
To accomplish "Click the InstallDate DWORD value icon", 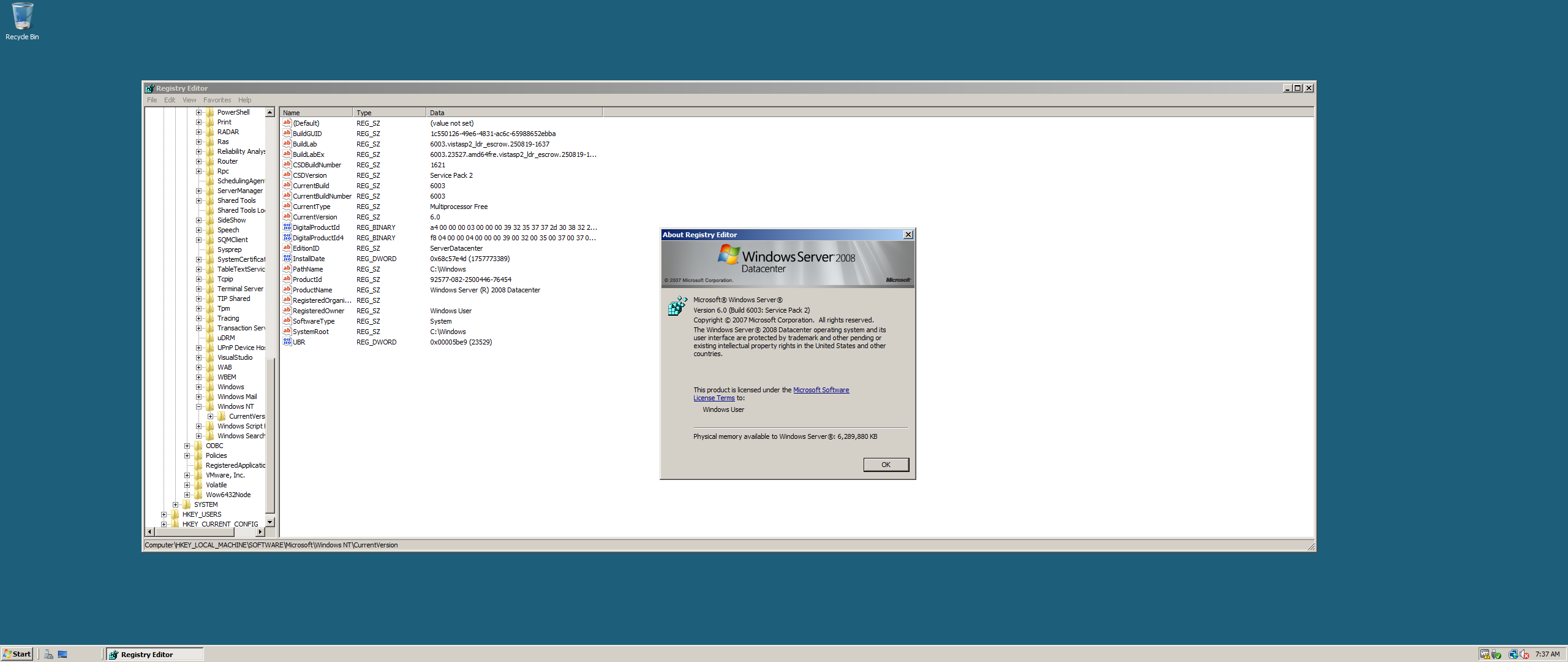I will coord(287,258).
